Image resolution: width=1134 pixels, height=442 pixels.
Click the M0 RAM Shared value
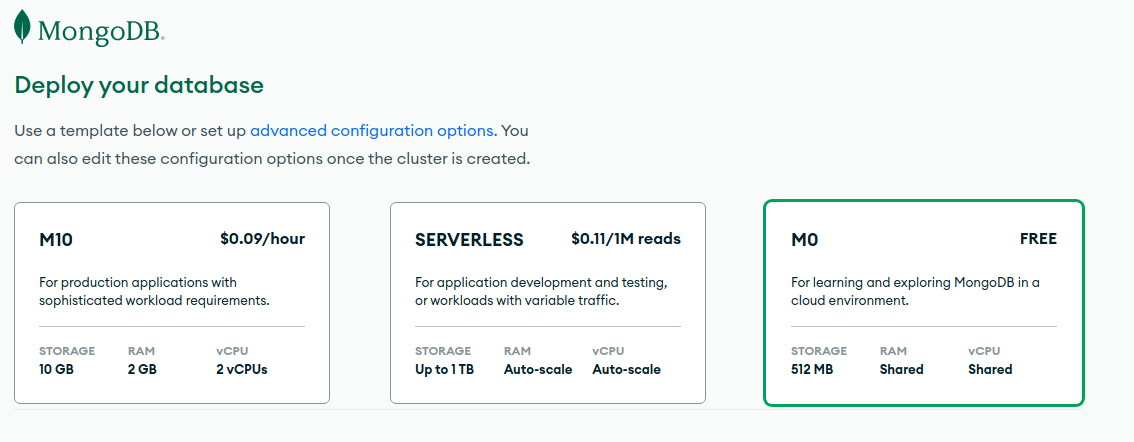point(901,369)
